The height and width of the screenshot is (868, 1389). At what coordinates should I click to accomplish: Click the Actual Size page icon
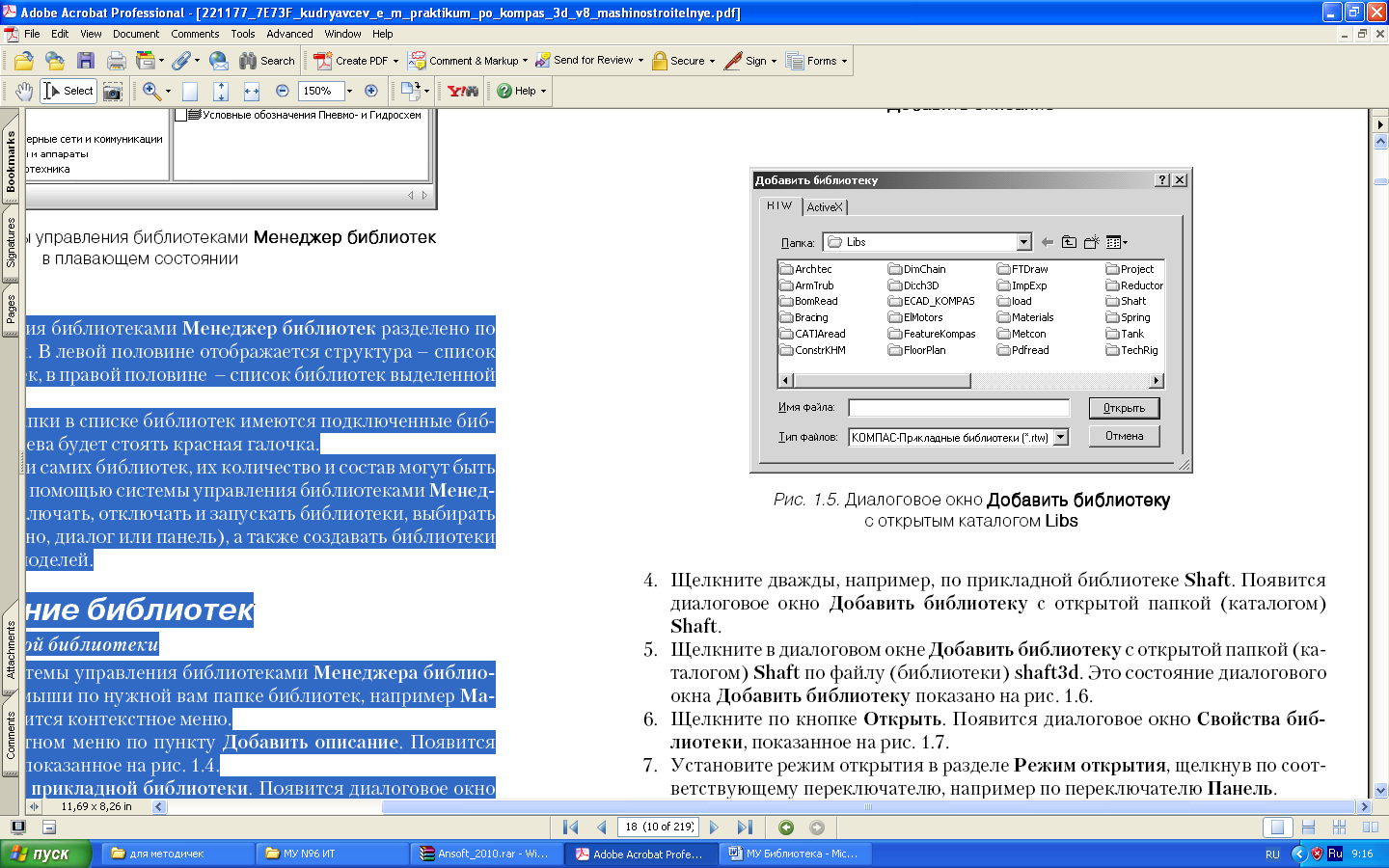[x=190, y=91]
